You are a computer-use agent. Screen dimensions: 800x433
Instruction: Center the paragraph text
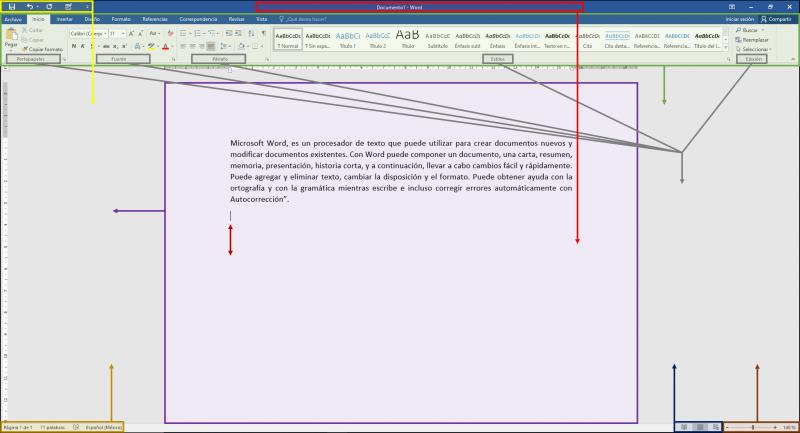click(x=192, y=46)
